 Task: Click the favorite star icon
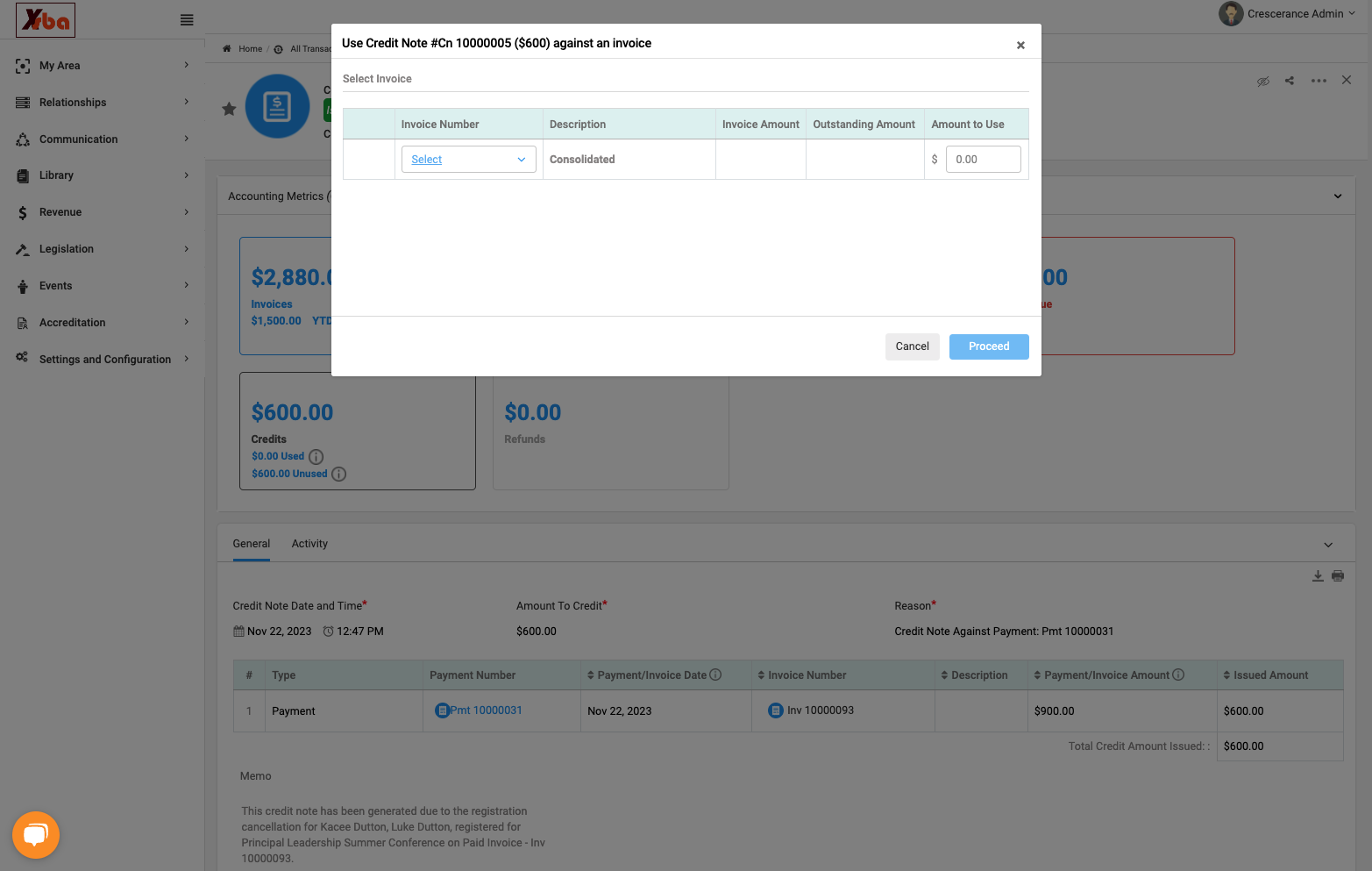229,109
